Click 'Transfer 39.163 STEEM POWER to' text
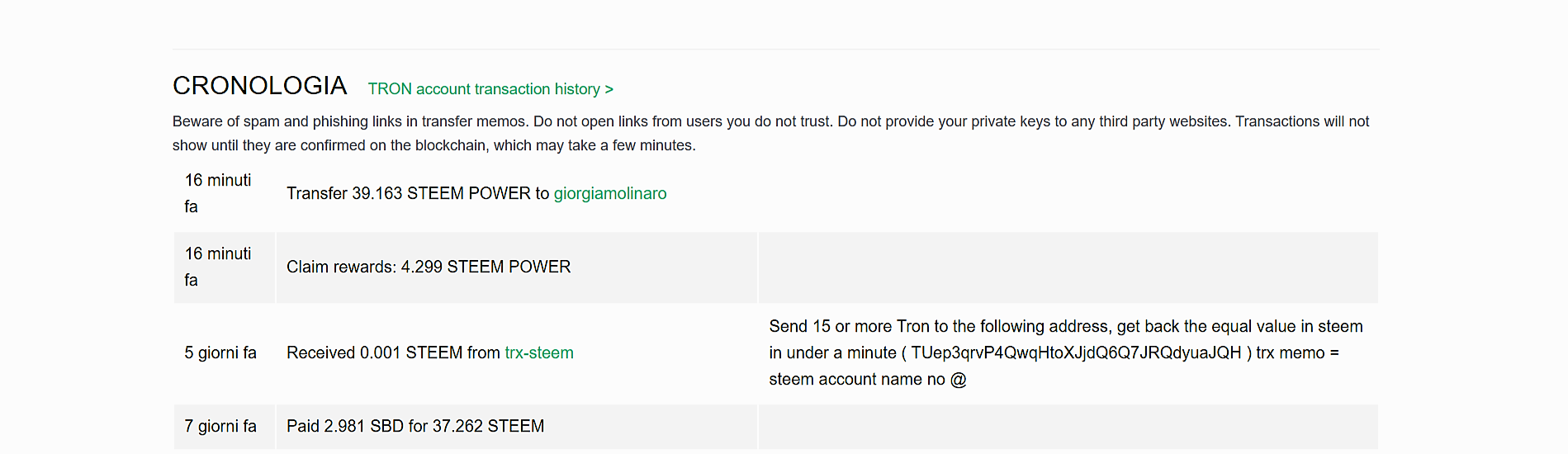Viewport: 1568px width, 454px height. tap(418, 193)
